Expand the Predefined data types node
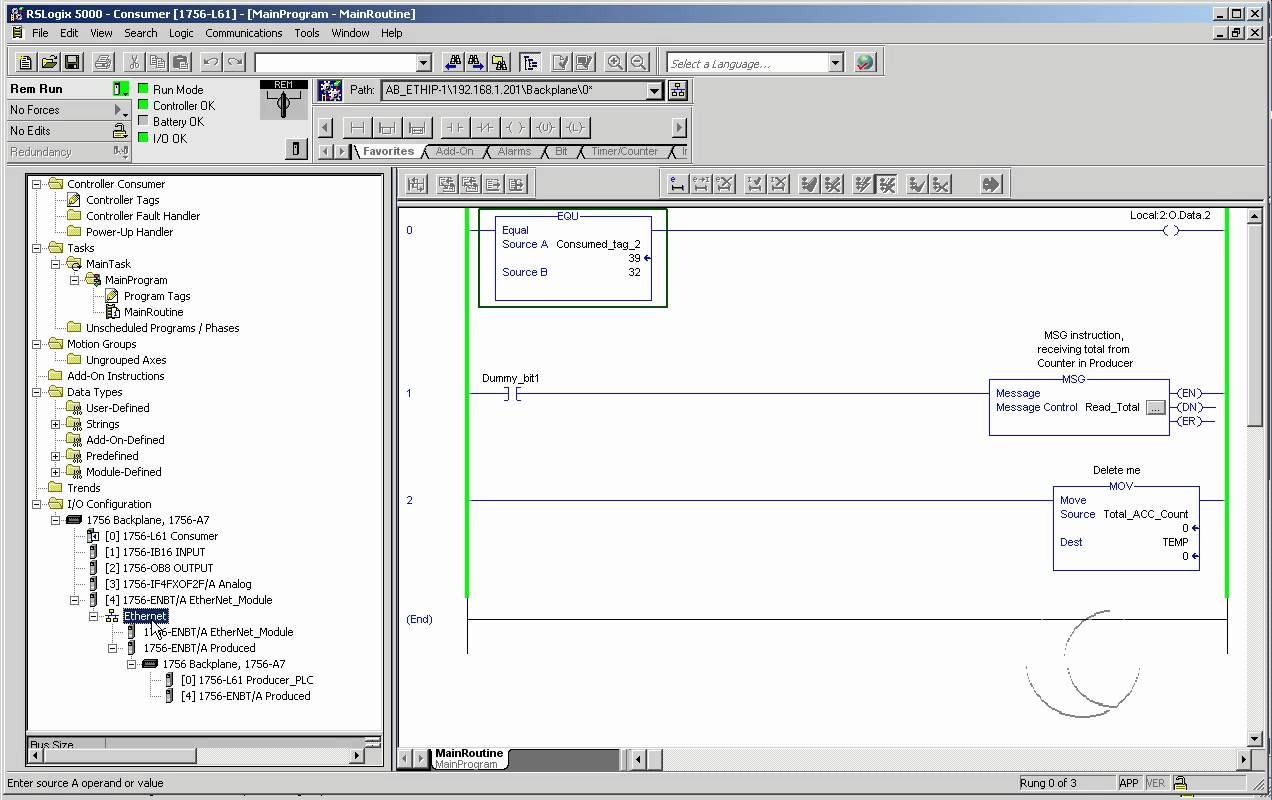The image size is (1272, 800). [x=56, y=456]
